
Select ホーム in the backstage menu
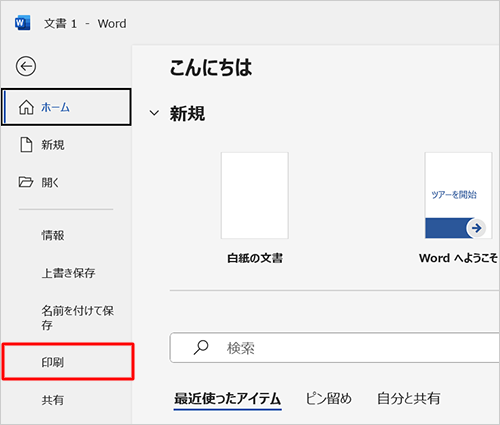pyautogui.click(x=66, y=107)
